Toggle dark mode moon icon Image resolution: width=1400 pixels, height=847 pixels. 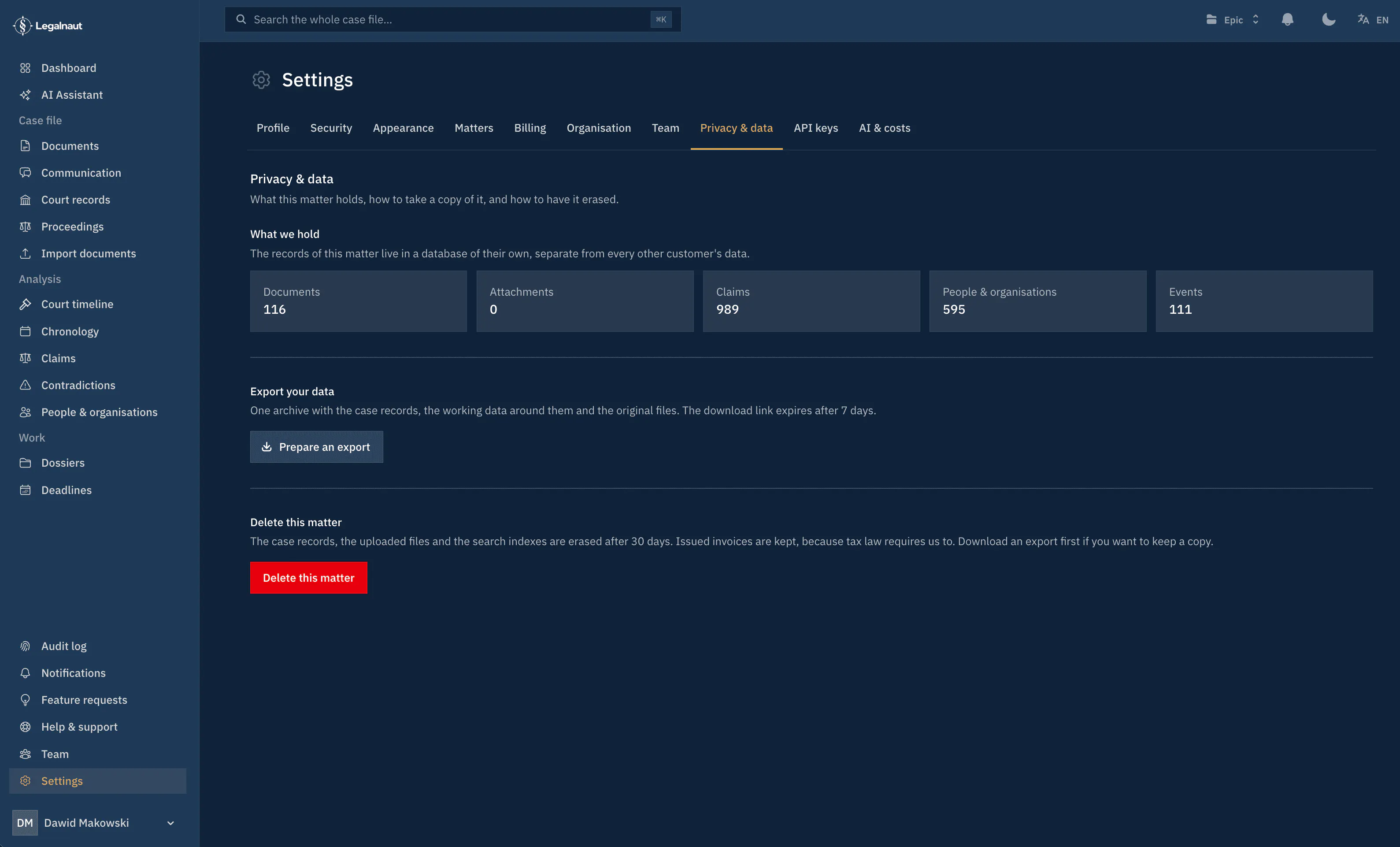coord(1328,19)
